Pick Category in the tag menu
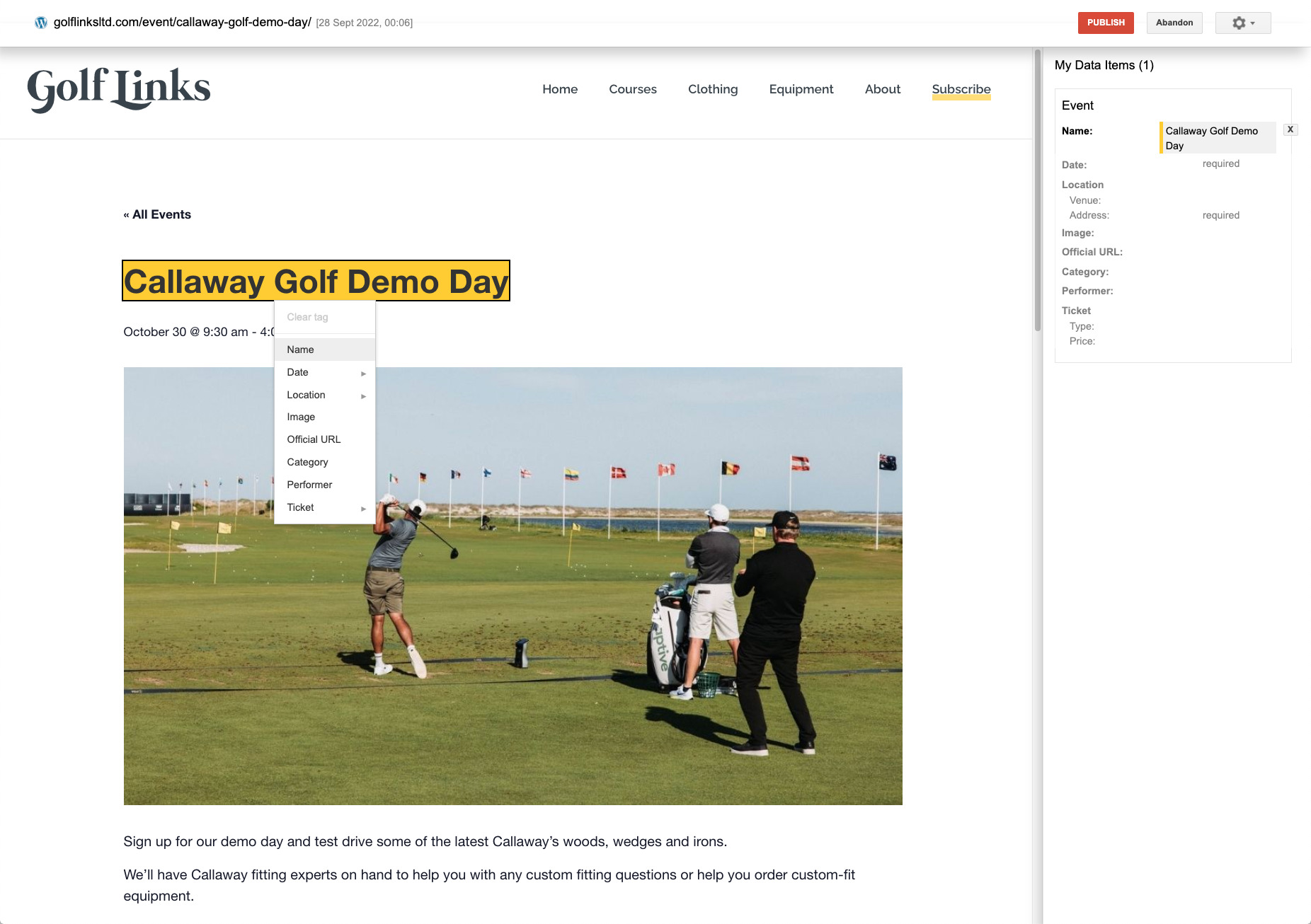 325,462
